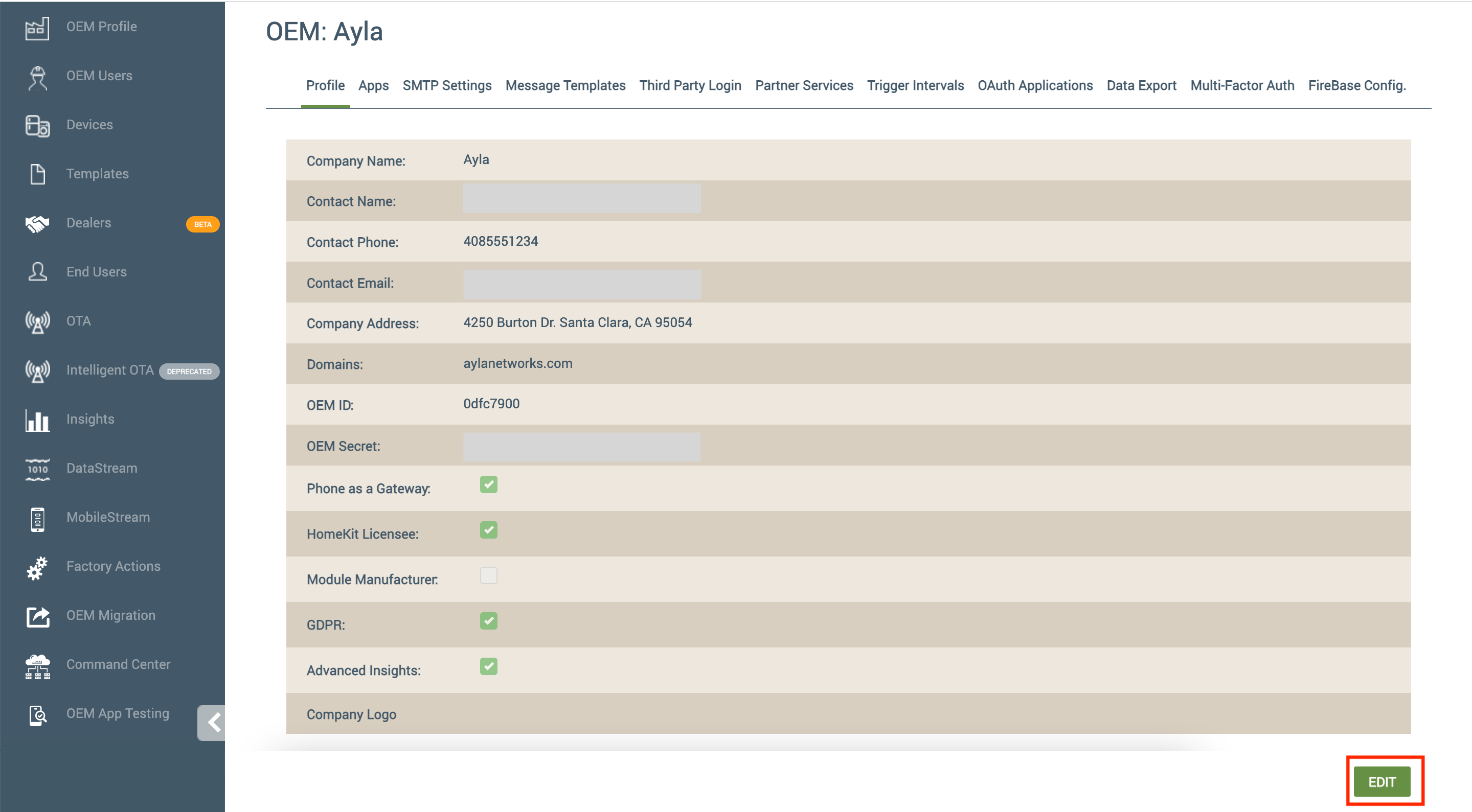The image size is (1472, 812).
Task: Go to OEM App Testing label
Action: (x=118, y=714)
